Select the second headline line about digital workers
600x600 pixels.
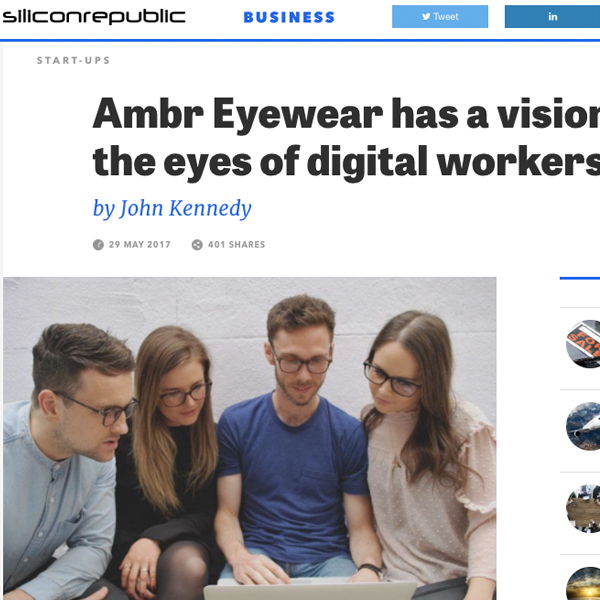[x=346, y=161]
